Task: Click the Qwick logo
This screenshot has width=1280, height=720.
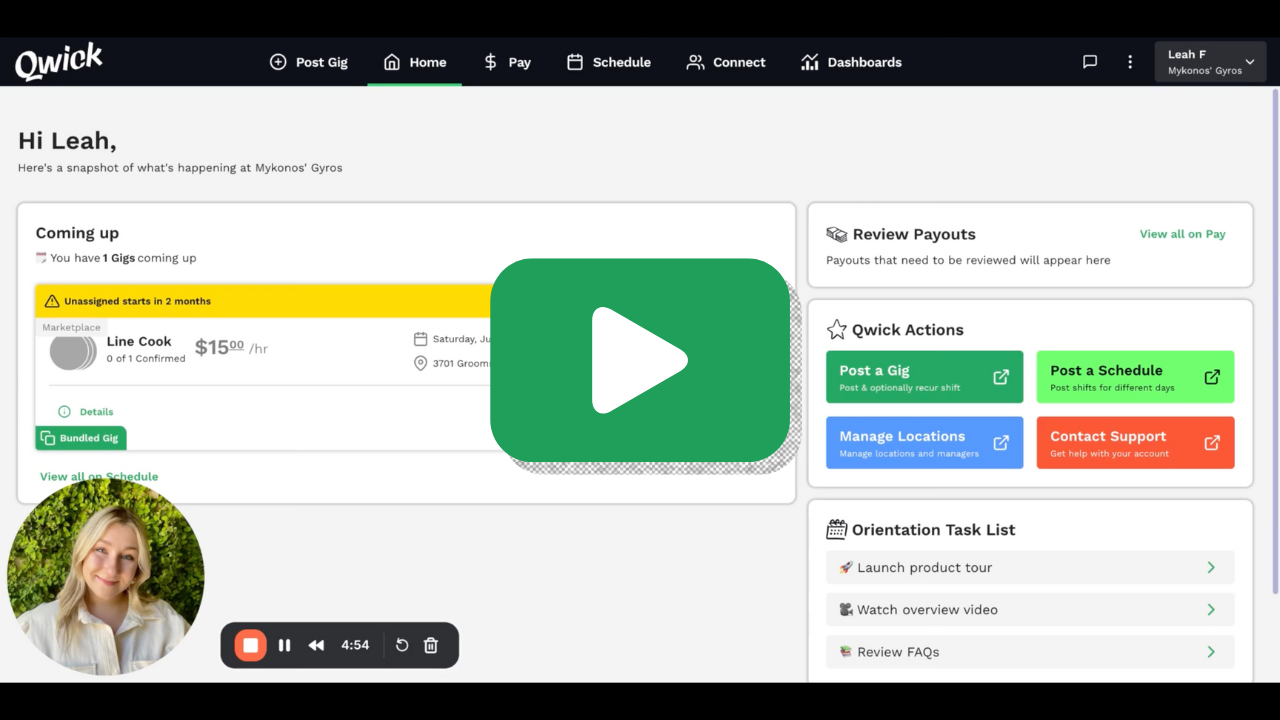Action: [x=58, y=62]
